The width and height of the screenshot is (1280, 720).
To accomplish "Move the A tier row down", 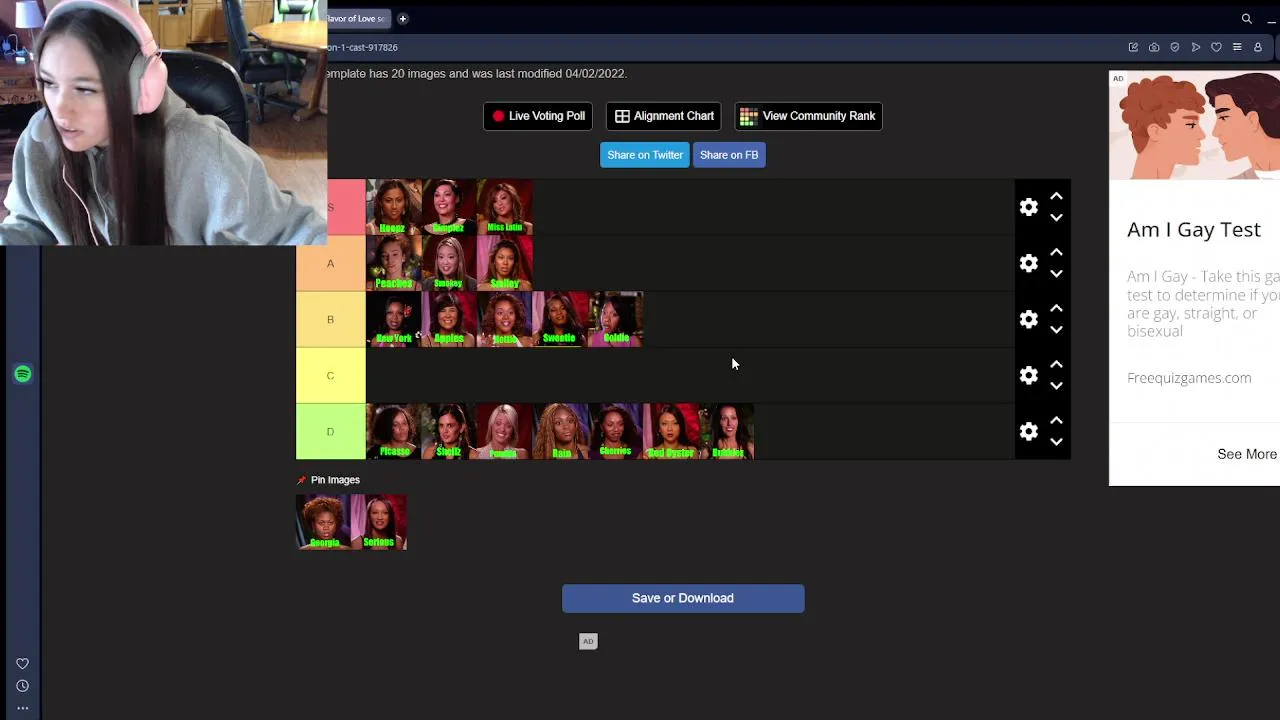I will 1056,274.
